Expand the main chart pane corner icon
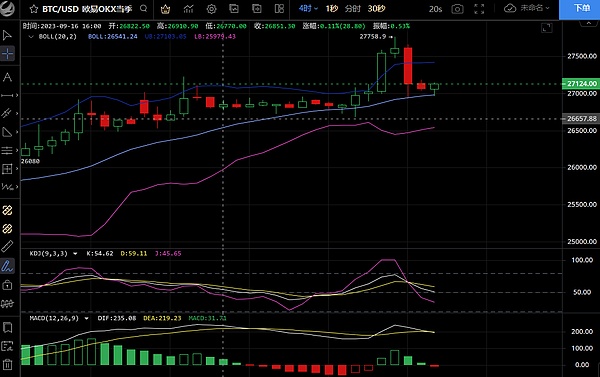 point(547,28)
